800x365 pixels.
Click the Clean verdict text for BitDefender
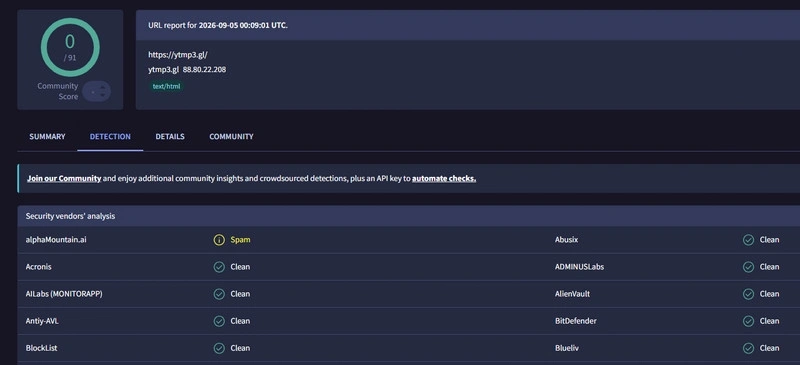(769, 321)
